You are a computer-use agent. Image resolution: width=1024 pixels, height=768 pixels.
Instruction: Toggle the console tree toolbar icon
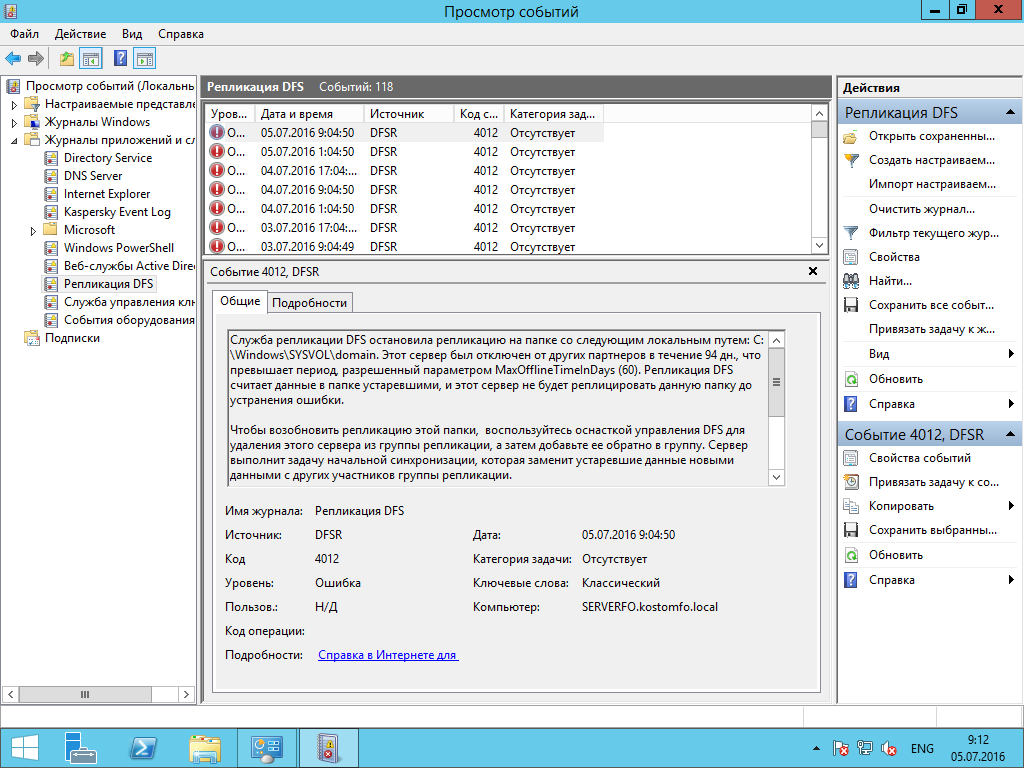[x=91, y=58]
